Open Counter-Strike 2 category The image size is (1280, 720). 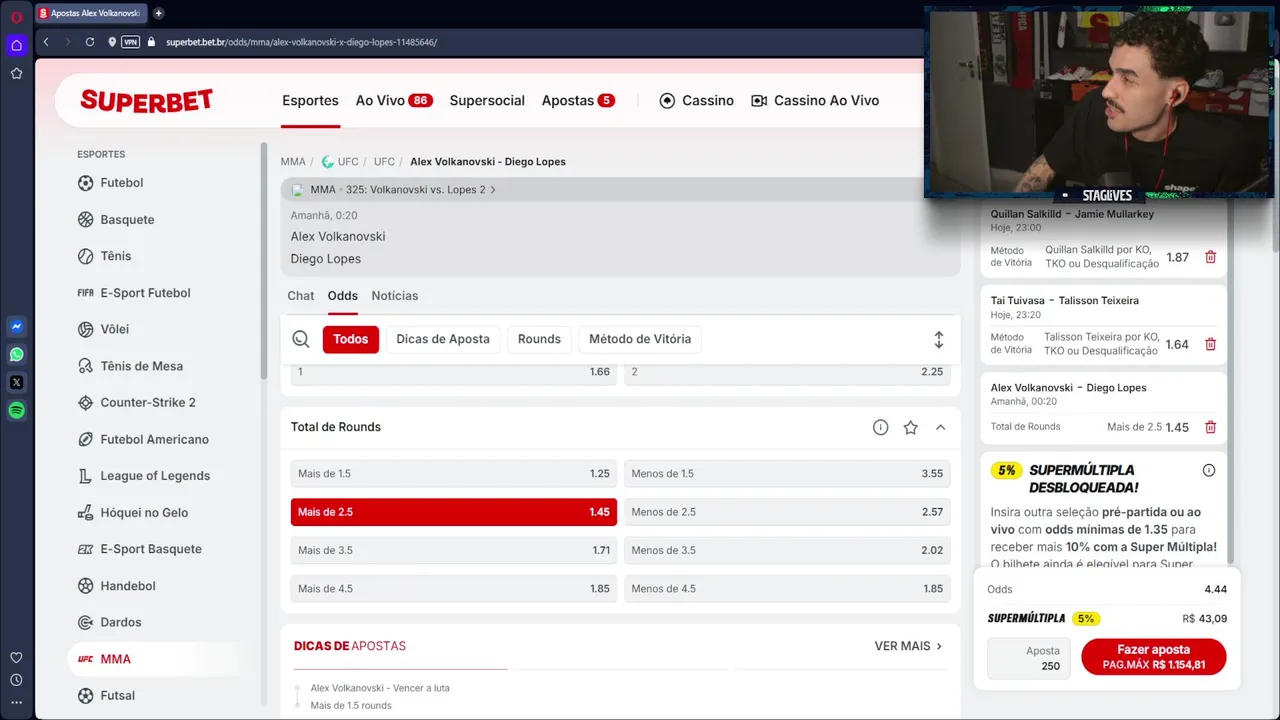click(x=148, y=403)
